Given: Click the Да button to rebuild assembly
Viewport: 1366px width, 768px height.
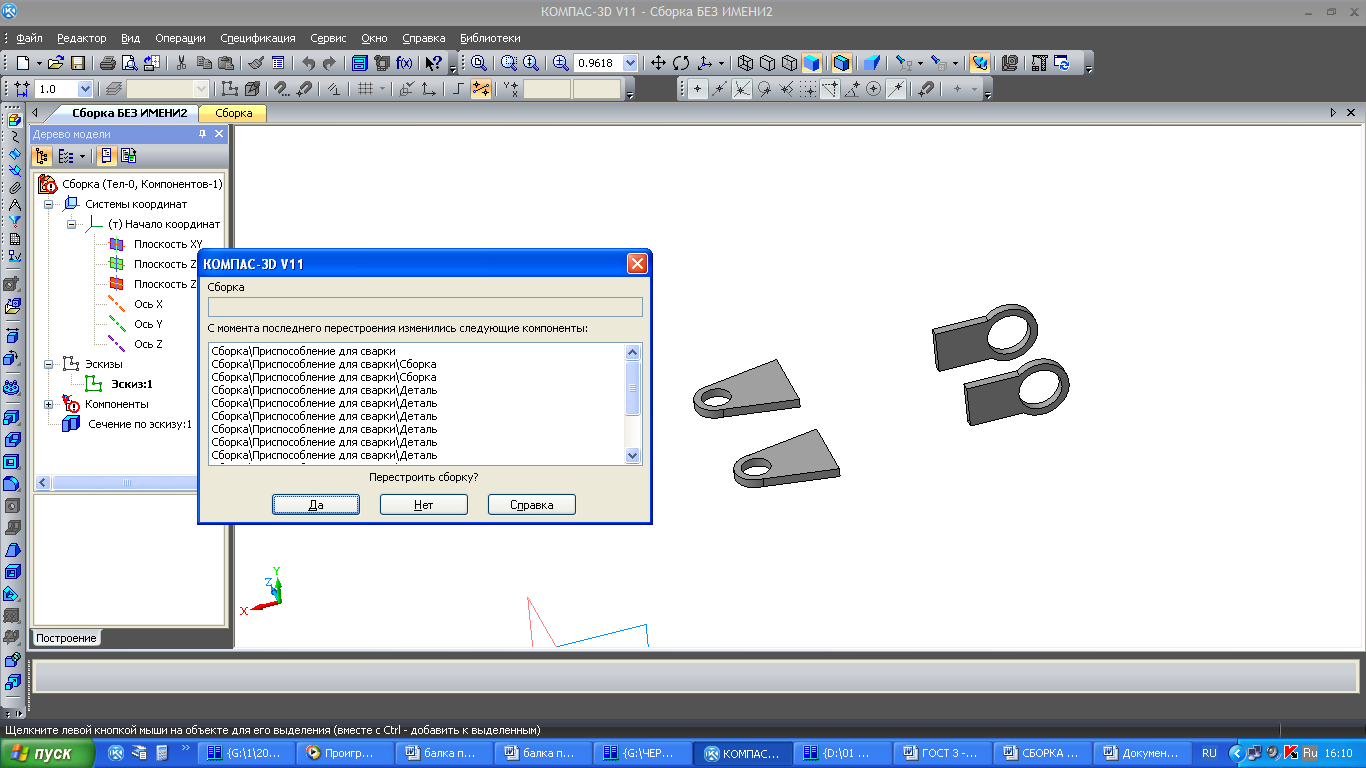Looking at the screenshot, I should 316,505.
